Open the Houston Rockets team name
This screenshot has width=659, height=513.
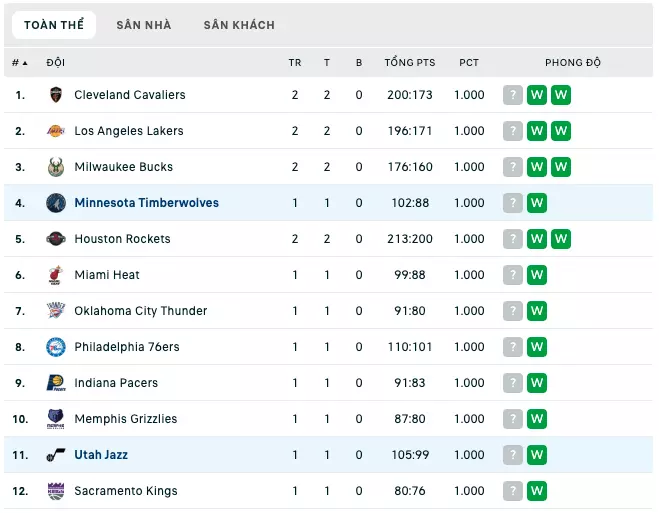[122, 239]
